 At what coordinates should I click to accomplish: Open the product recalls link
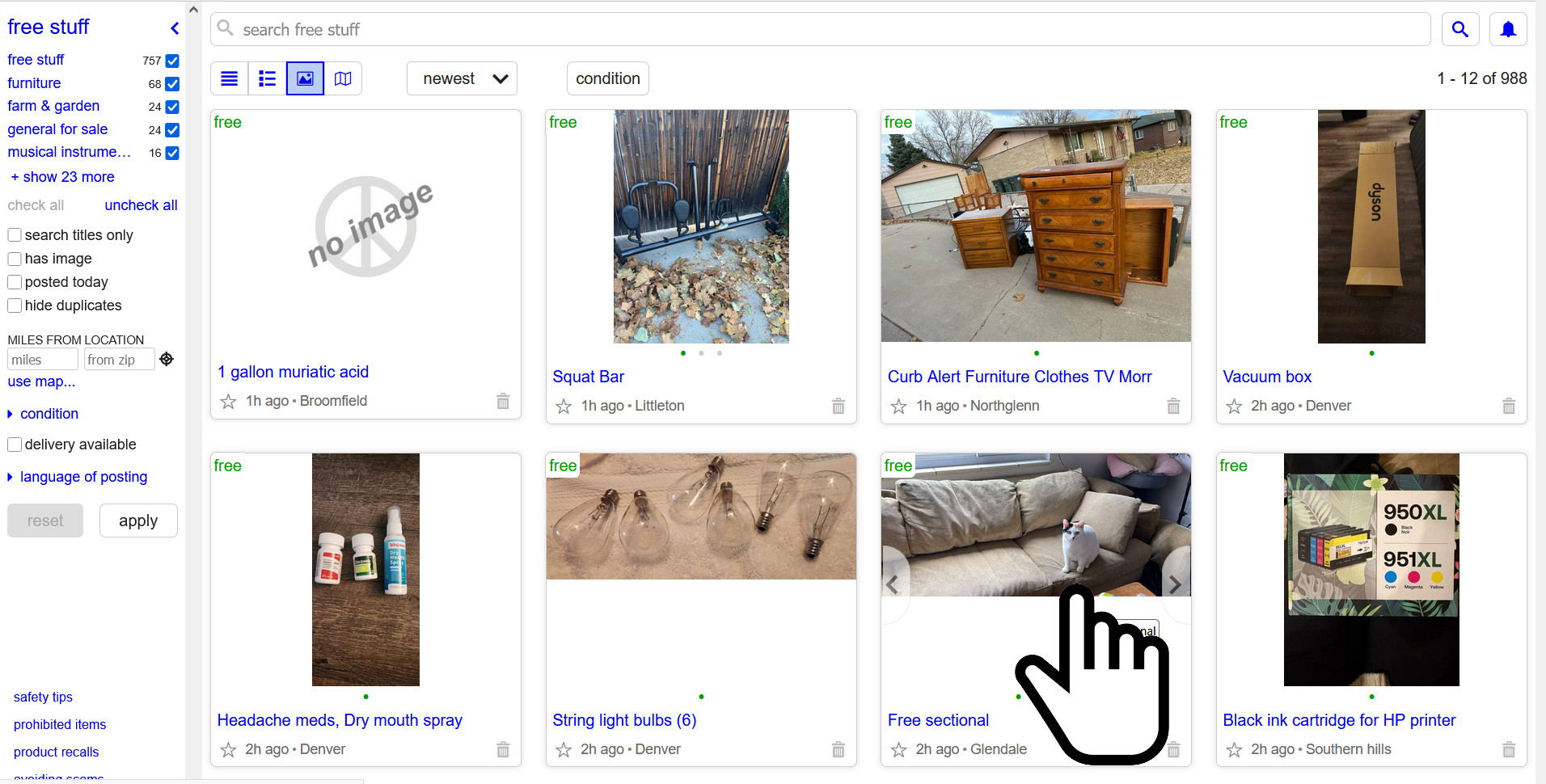pyautogui.click(x=57, y=752)
